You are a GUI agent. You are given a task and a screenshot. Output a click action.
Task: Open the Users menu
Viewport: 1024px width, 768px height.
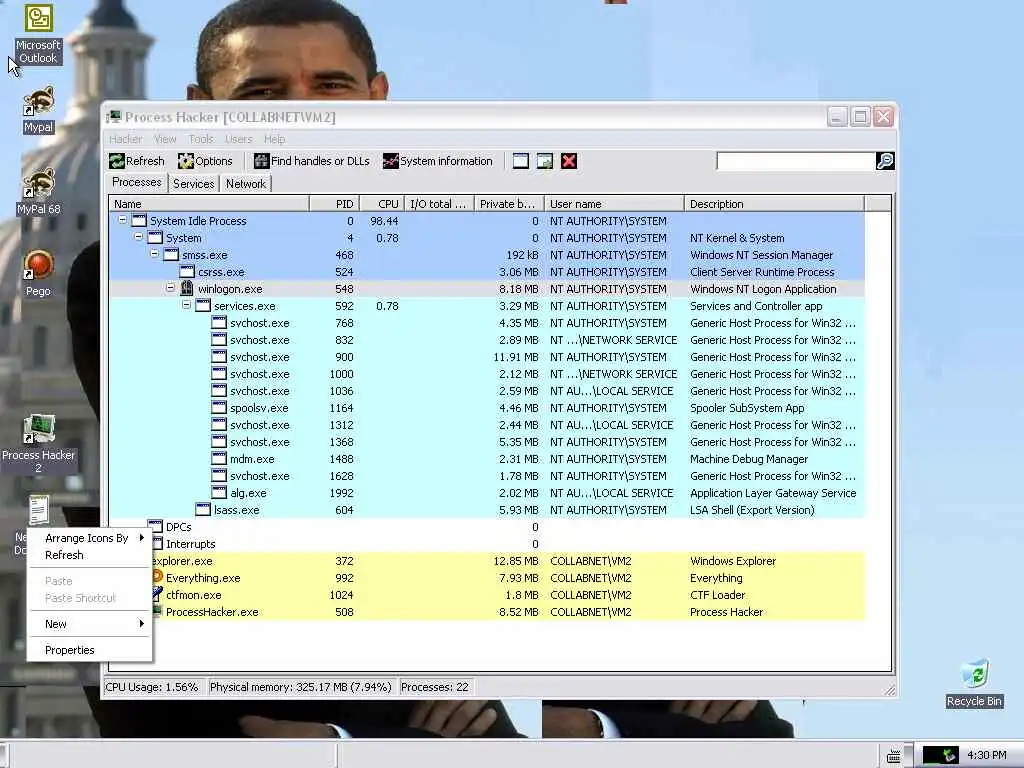coord(238,139)
